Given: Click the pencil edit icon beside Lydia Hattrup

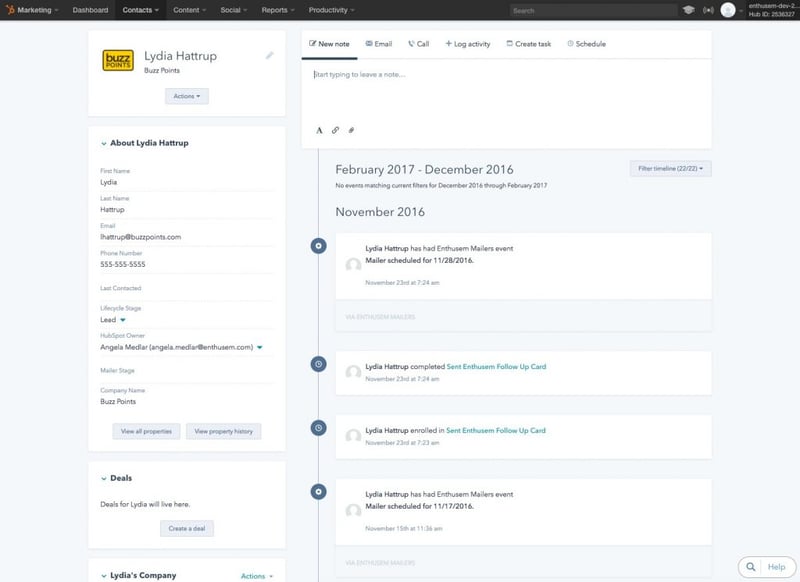Looking at the screenshot, I should (x=269, y=55).
